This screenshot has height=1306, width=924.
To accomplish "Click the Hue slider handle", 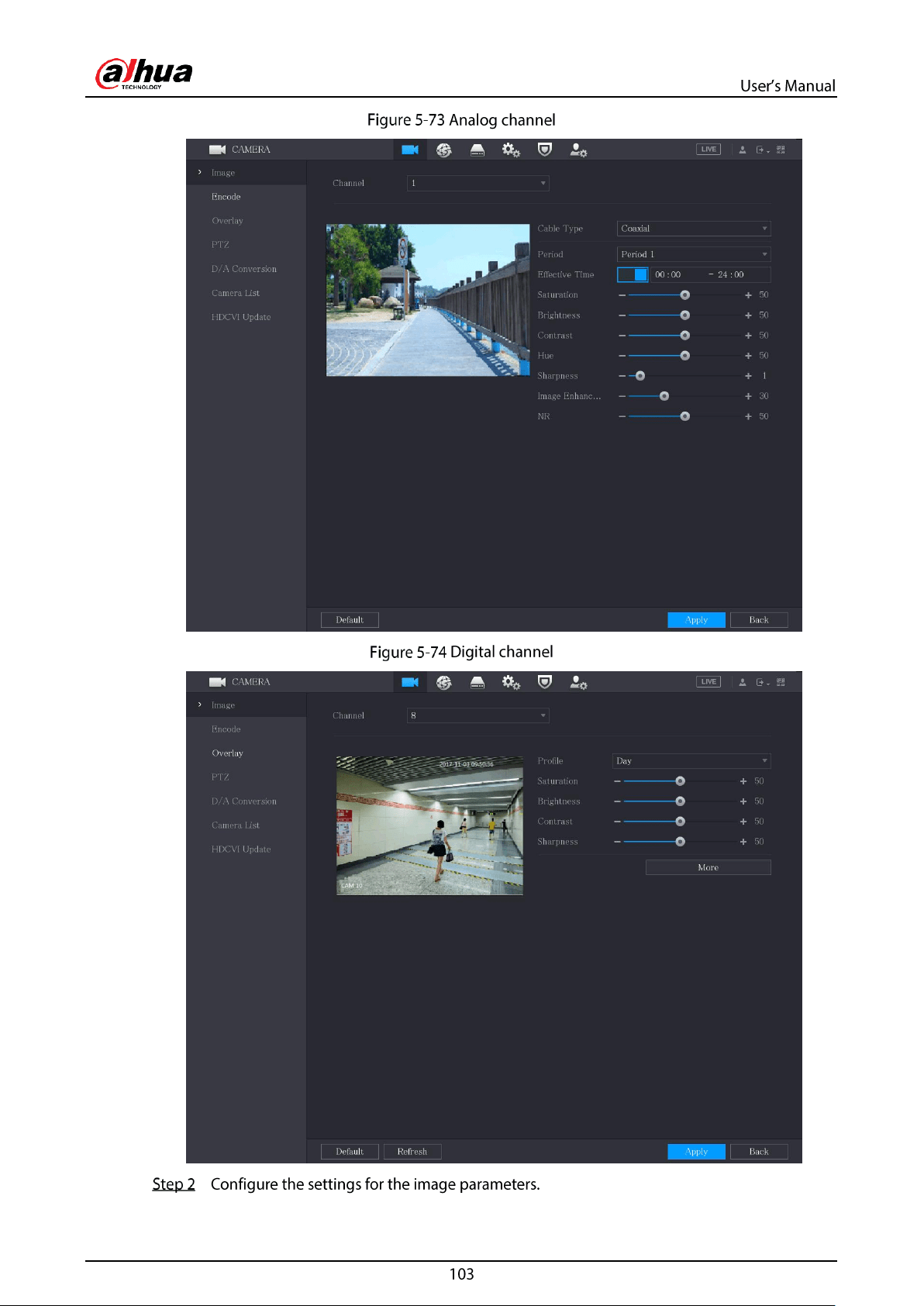I will [x=684, y=356].
